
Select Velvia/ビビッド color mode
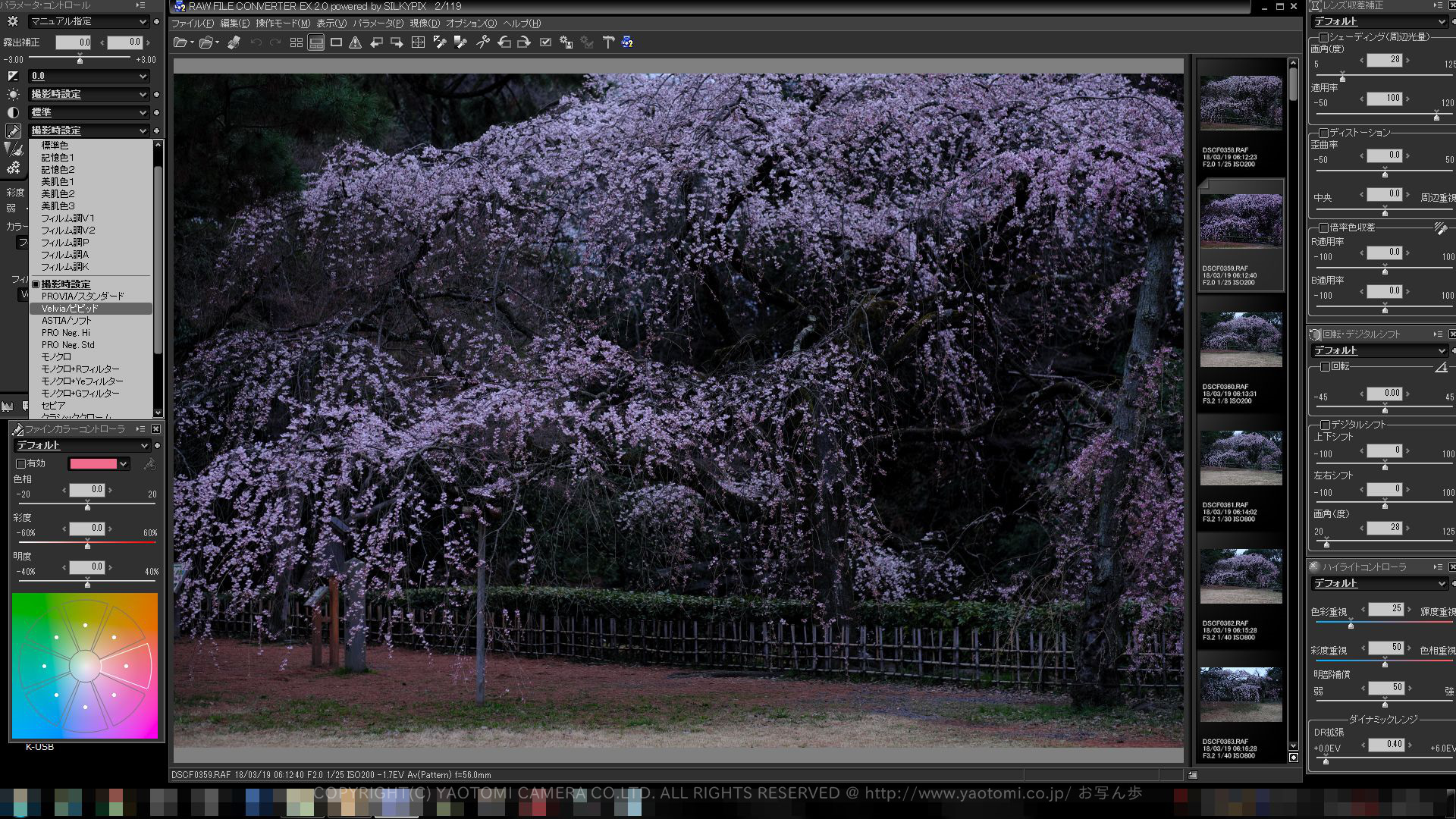click(91, 309)
